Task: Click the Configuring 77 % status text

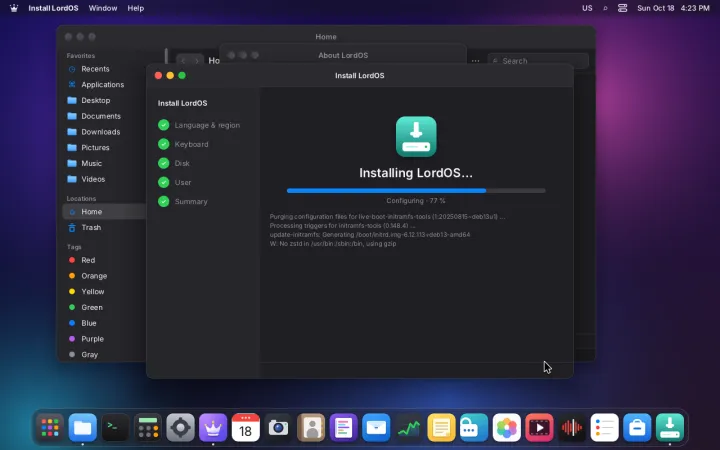Action: 416,201
